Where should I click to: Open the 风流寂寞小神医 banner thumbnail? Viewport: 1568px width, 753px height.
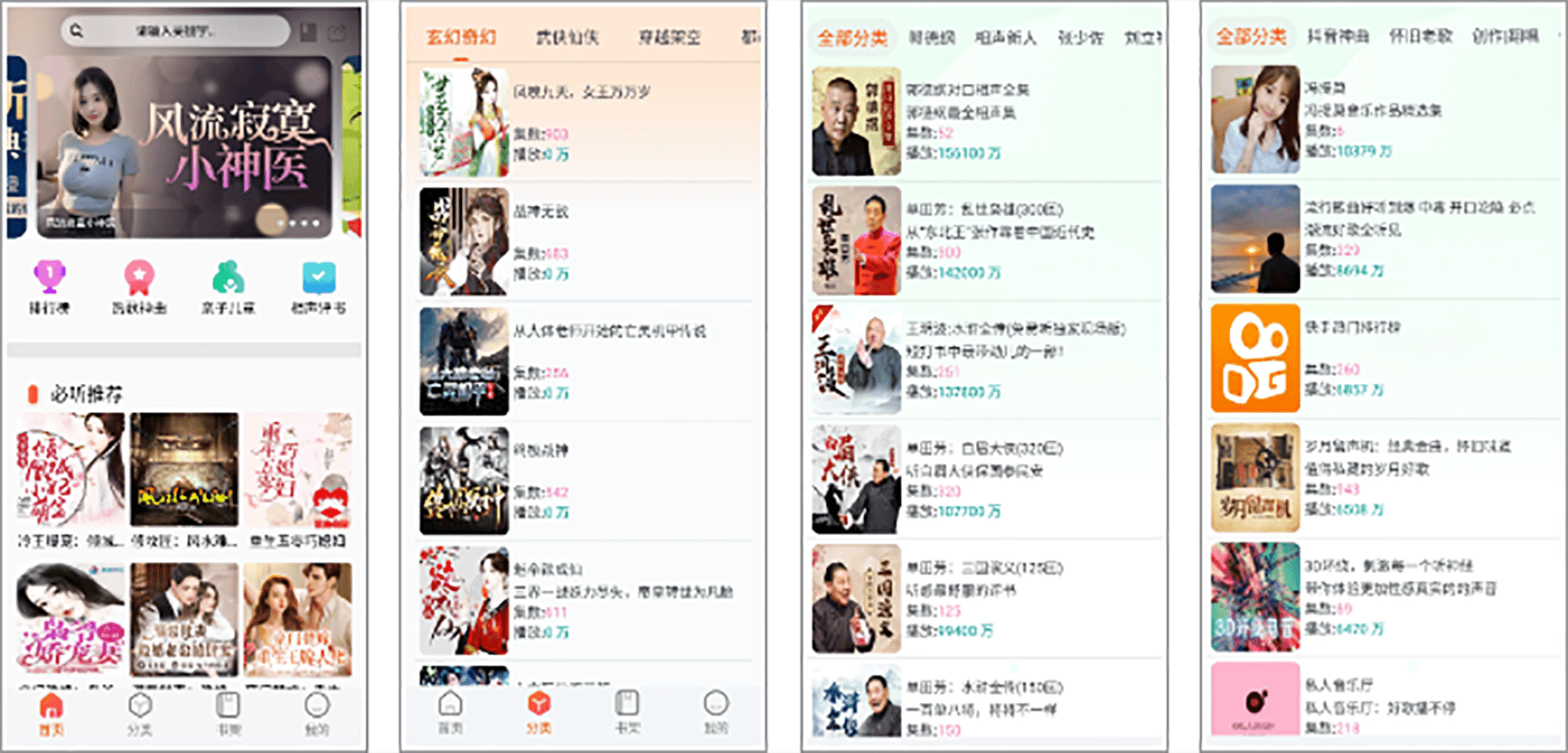pos(184,145)
